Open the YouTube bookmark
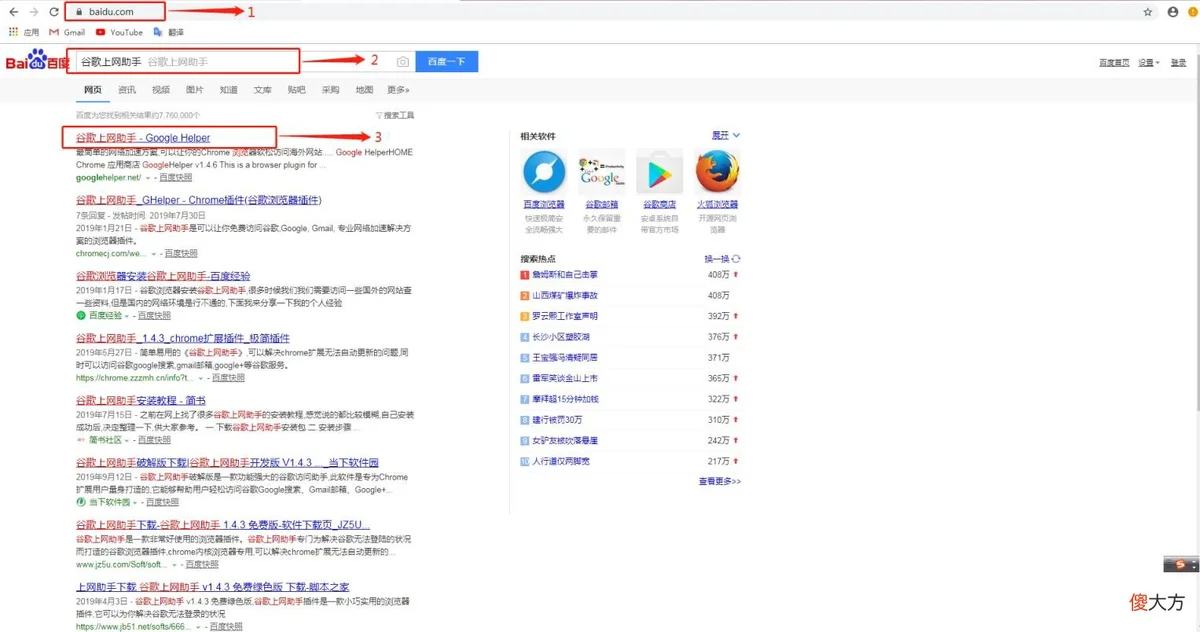This screenshot has height=632, width=1200. click(119, 32)
